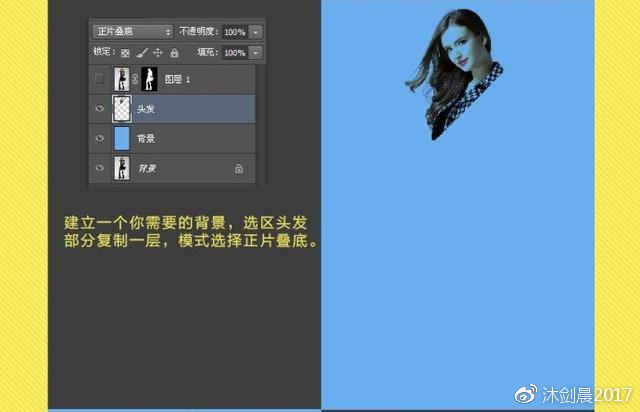
Task: Open the 填充 slider dropdown arrow
Action: pos(256,53)
